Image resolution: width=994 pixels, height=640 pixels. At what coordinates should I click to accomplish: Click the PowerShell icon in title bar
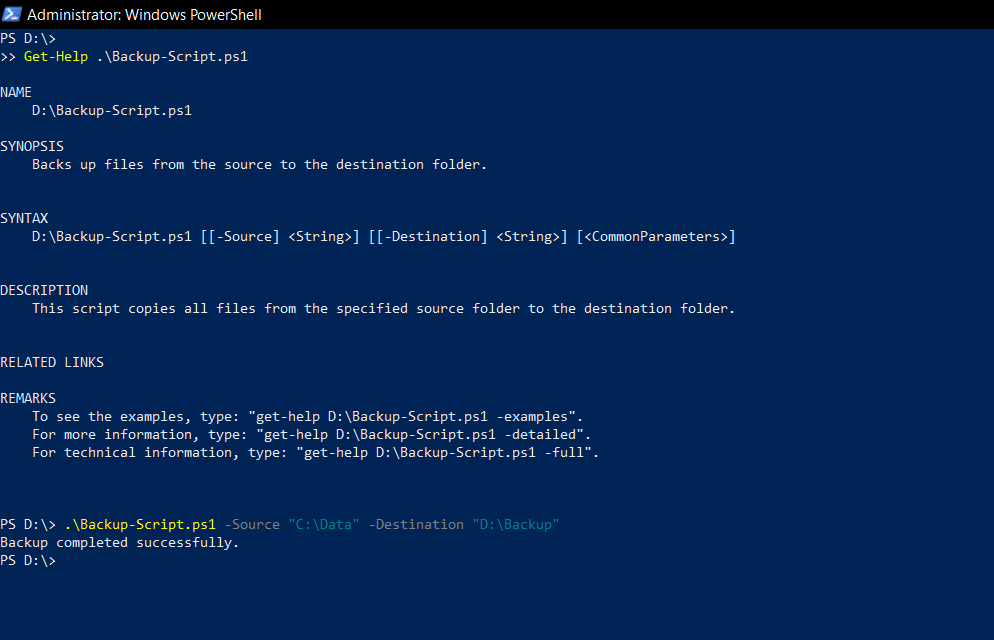click(x=12, y=14)
